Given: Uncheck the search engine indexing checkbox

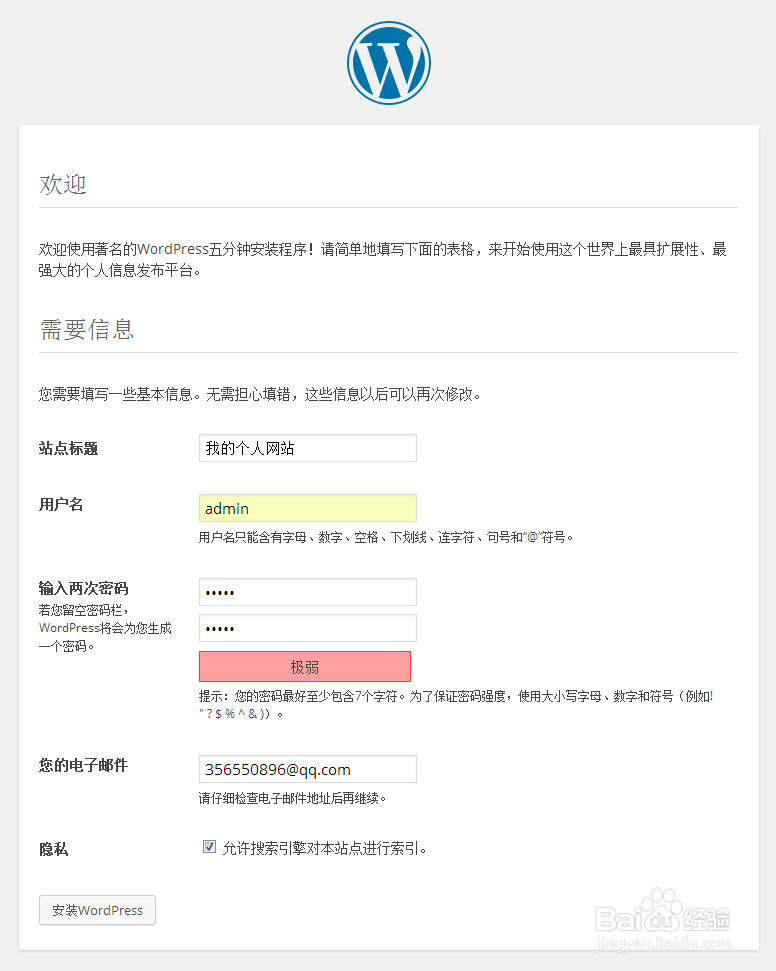Looking at the screenshot, I should [x=209, y=847].
